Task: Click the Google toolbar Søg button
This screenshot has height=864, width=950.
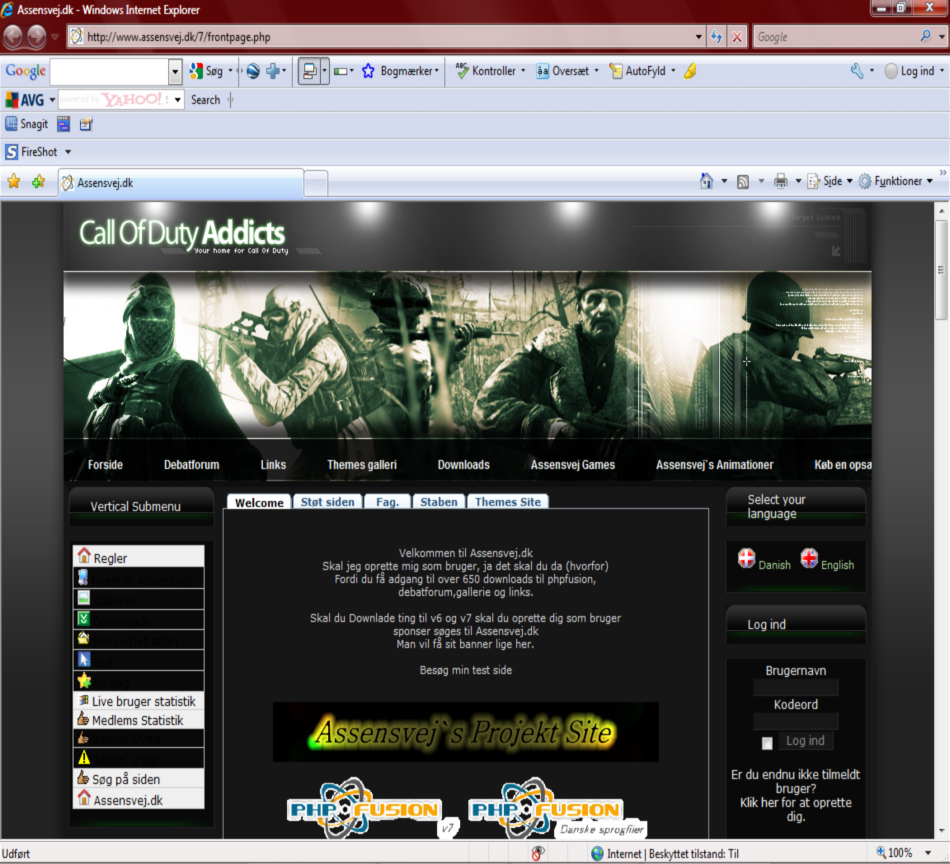Action: tap(206, 71)
